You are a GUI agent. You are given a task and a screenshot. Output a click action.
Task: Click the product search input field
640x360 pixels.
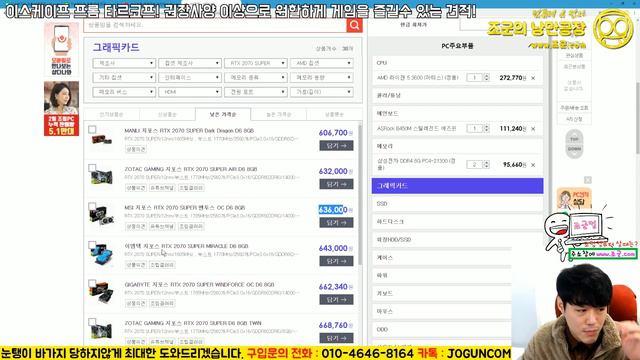coord(216,25)
